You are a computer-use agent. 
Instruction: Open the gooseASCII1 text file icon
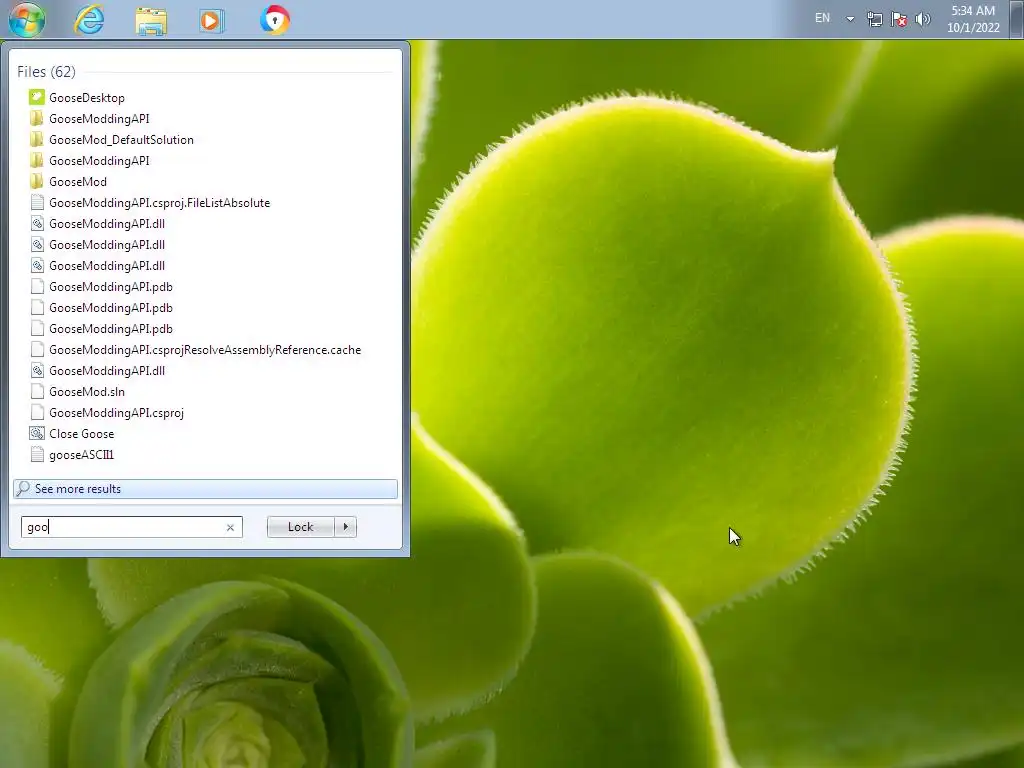coord(37,455)
